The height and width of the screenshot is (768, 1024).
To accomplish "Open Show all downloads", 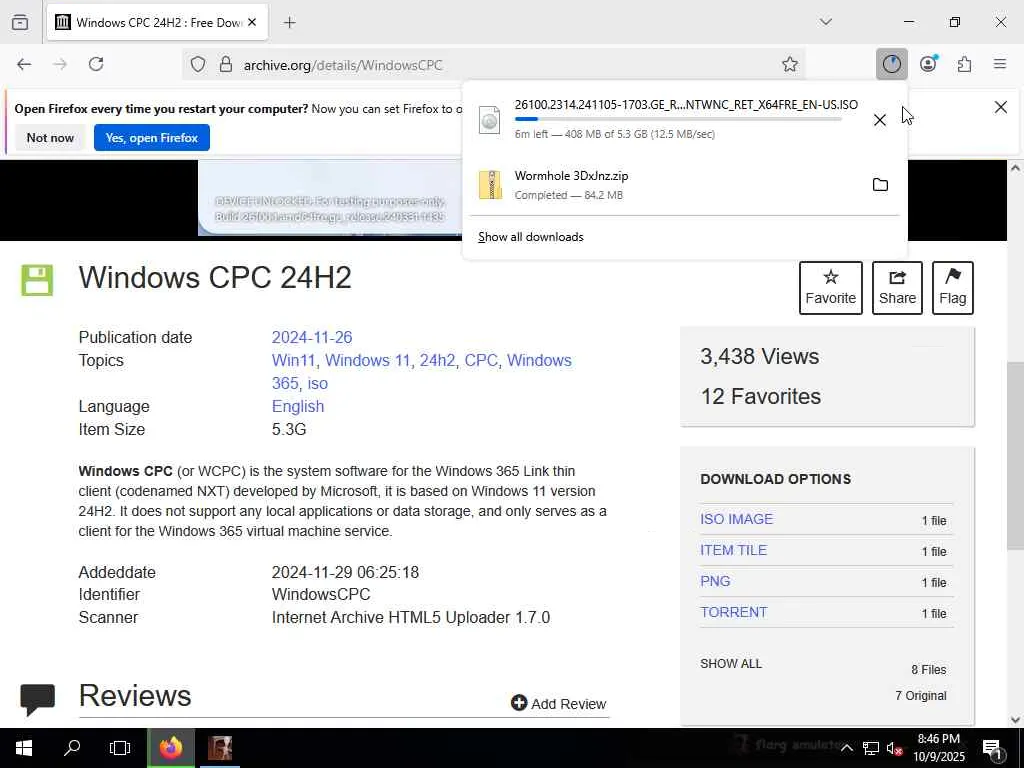I will [x=530, y=237].
